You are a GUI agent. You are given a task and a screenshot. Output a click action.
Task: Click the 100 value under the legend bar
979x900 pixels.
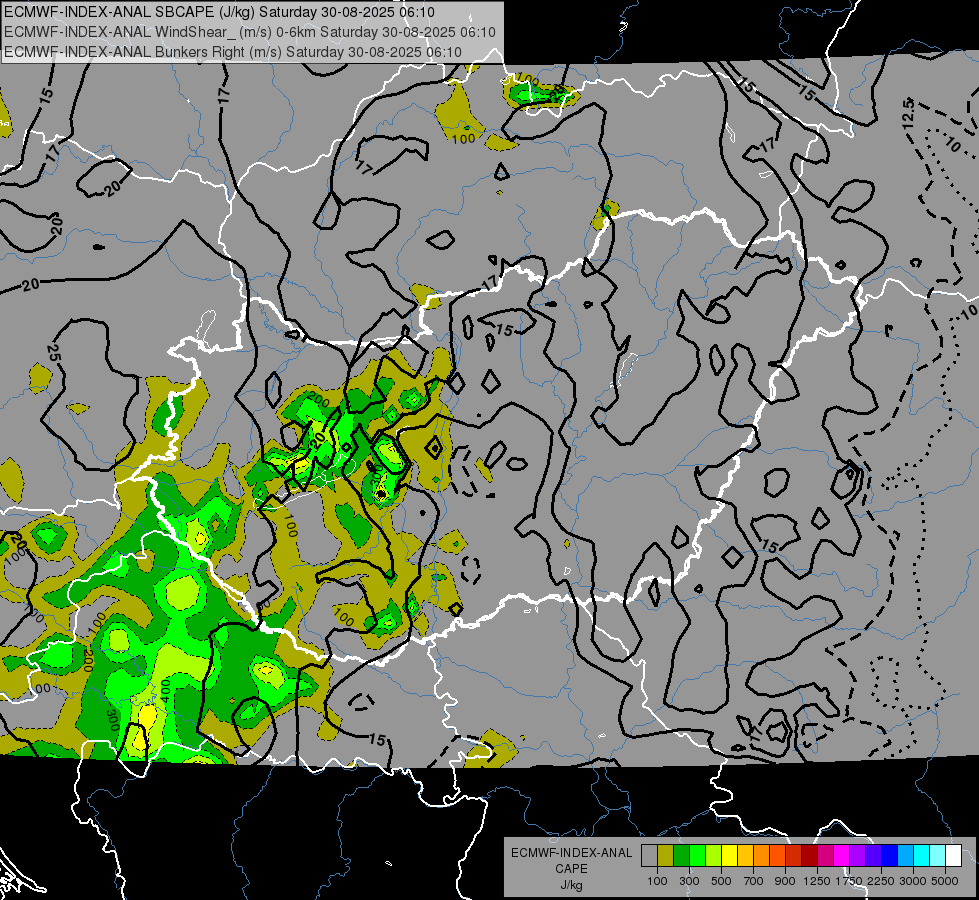point(657,881)
